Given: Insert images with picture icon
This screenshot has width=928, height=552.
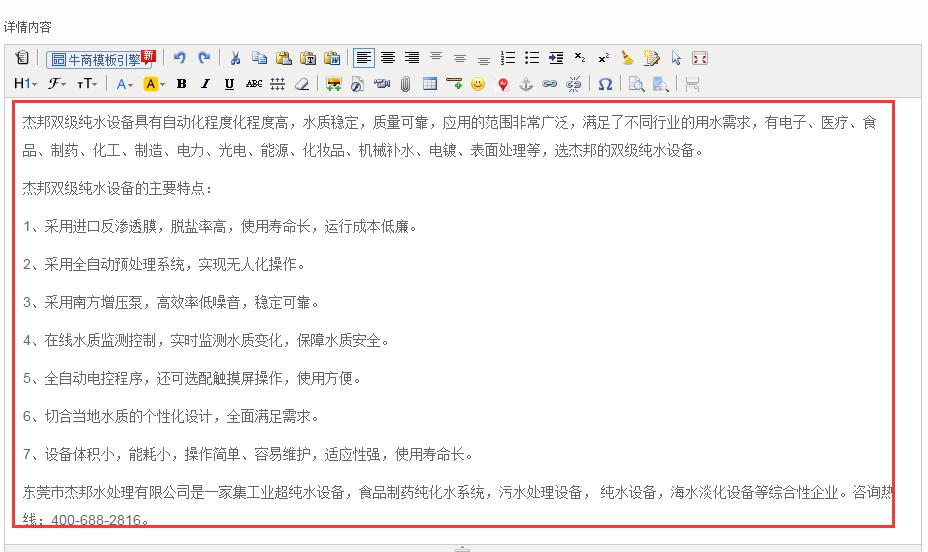Looking at the screenshot, I should [333, 84].
